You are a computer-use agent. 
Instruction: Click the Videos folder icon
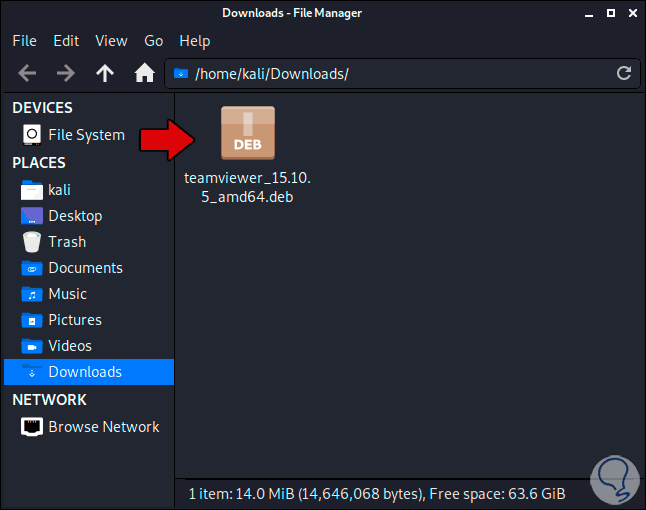click(x=32, y=346)
